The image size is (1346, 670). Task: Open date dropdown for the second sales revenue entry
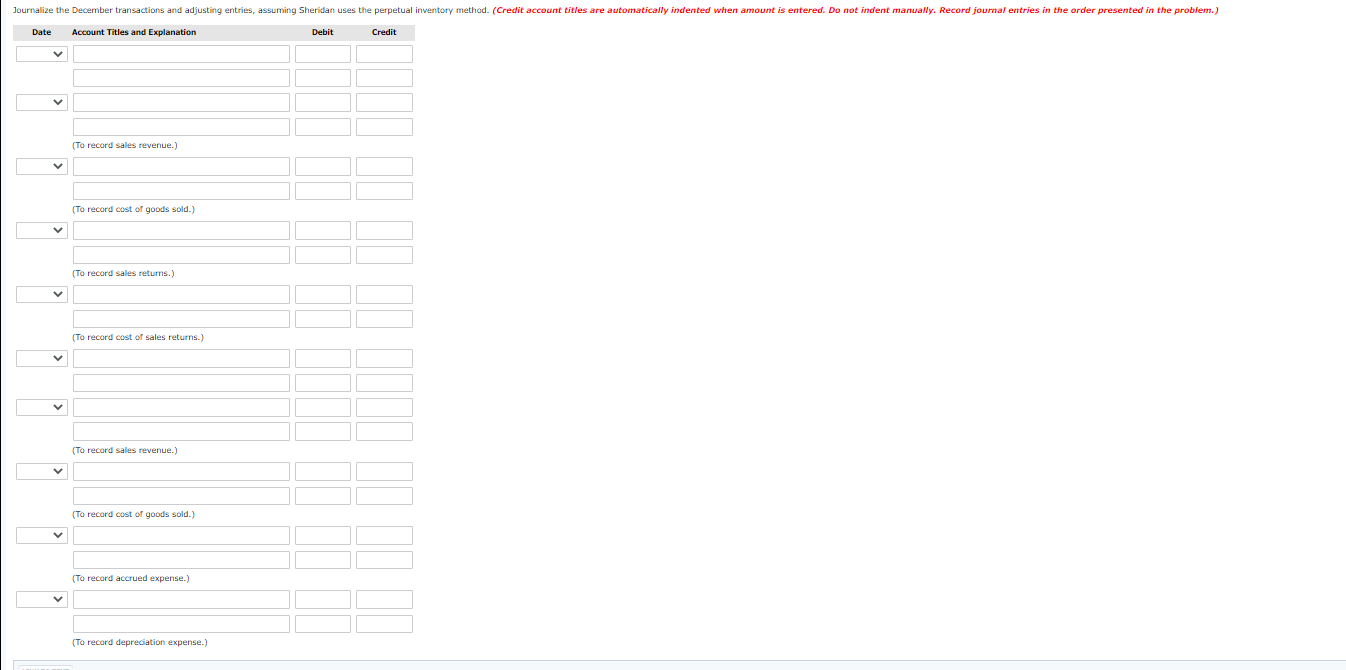[42, 408]
